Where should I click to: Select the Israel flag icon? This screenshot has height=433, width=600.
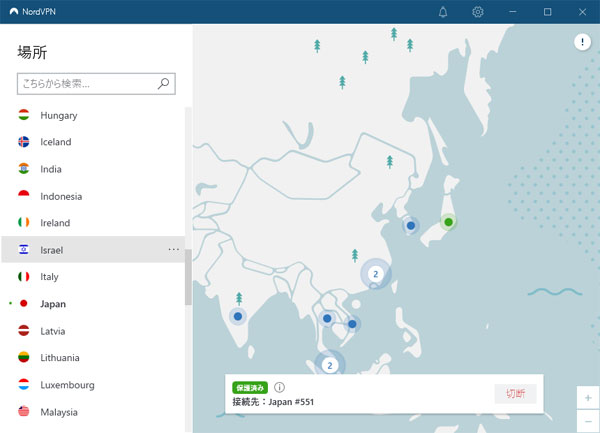[x=24, y=249]
